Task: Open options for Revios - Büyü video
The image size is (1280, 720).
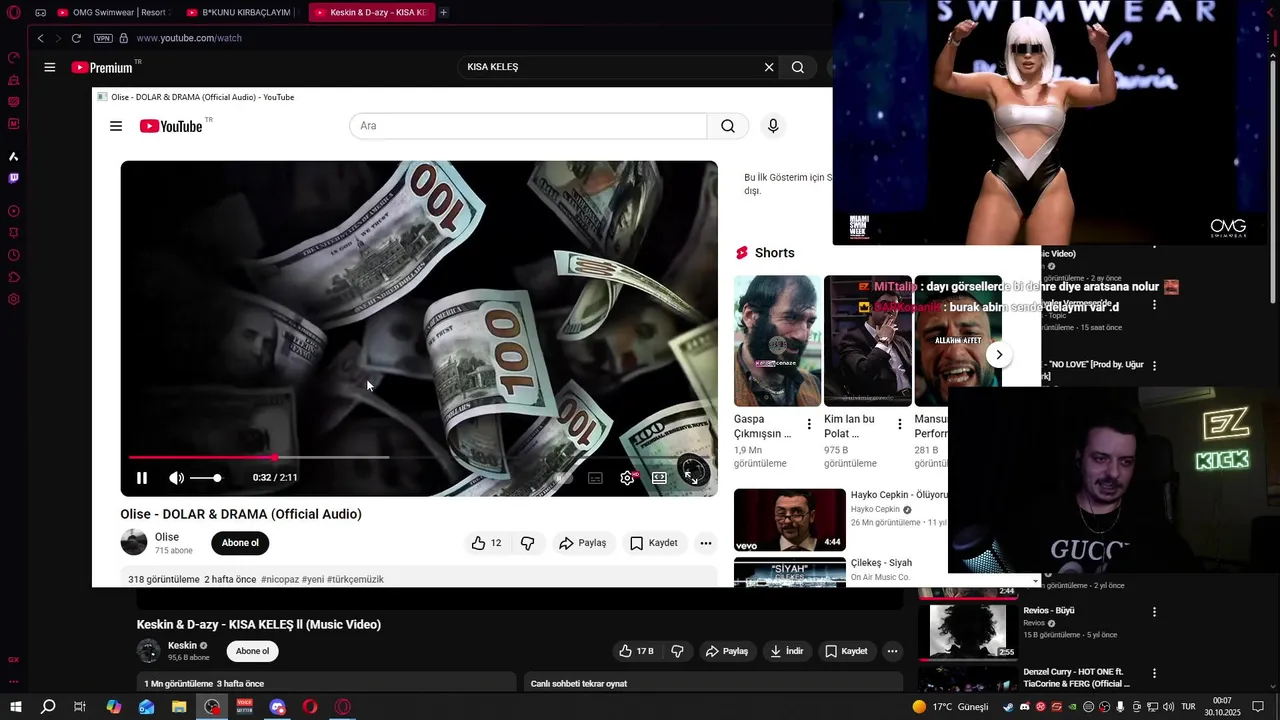Action: coord(1154,612)
